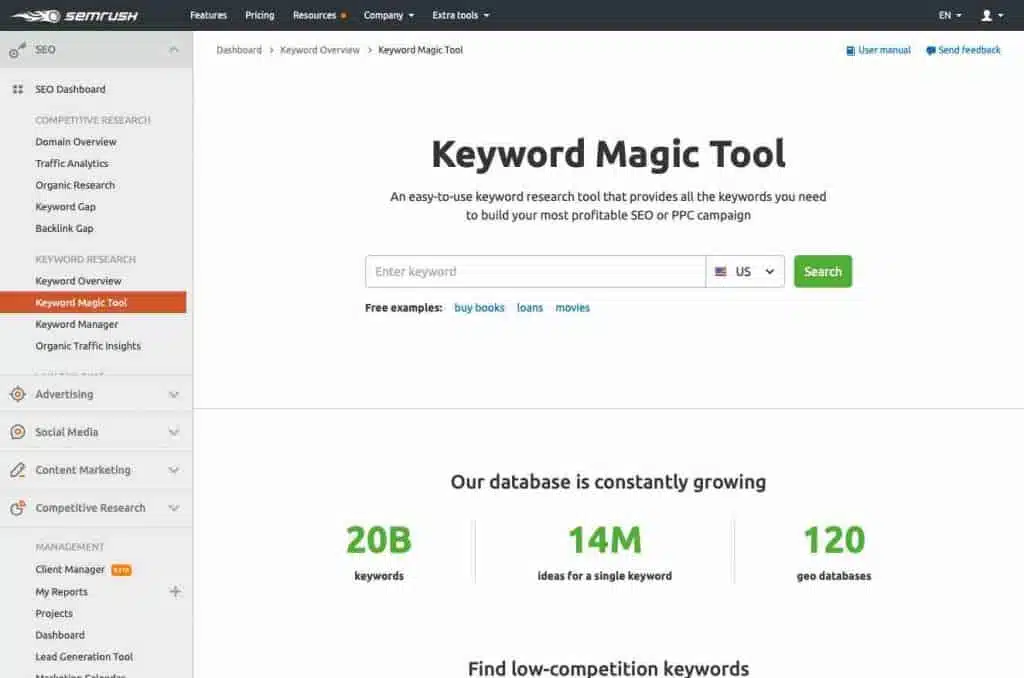Screen dimensions: 1024x678
Task: Expand the Advertising section
Action: pyautogui.click(x=174, y=394)
